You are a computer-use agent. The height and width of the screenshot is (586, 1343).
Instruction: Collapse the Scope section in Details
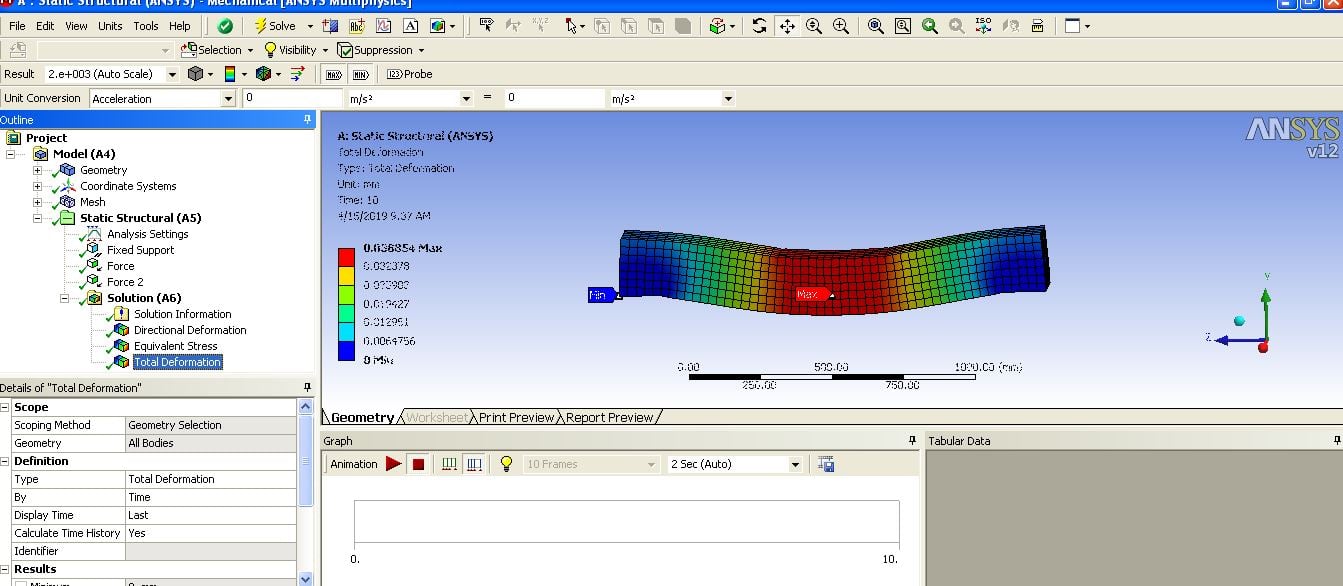(6, 407)
